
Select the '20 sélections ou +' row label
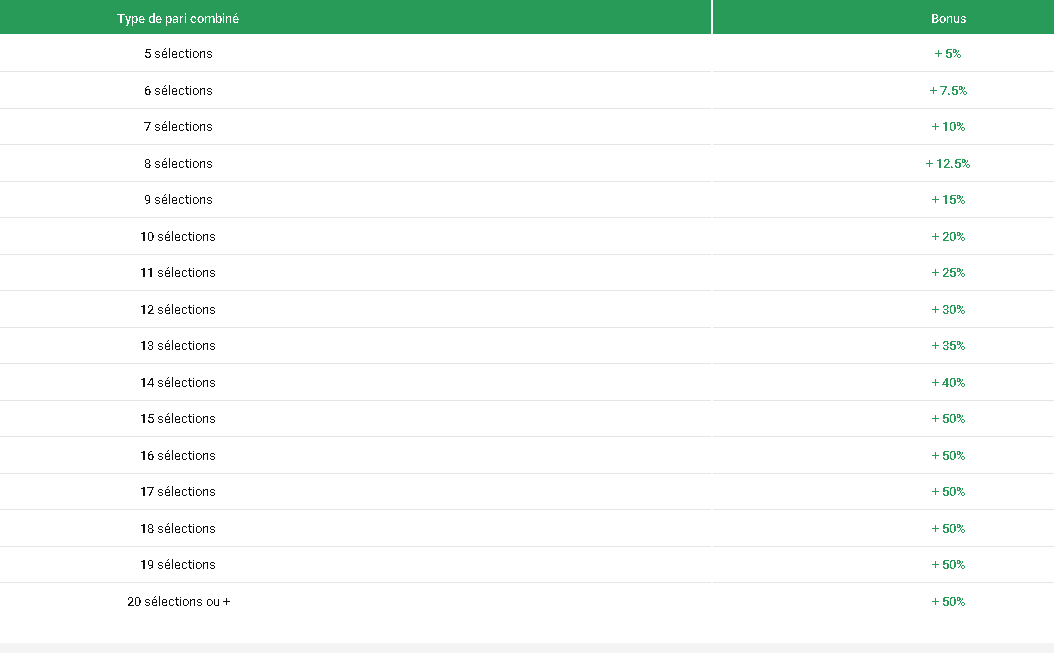click(179, 601)
